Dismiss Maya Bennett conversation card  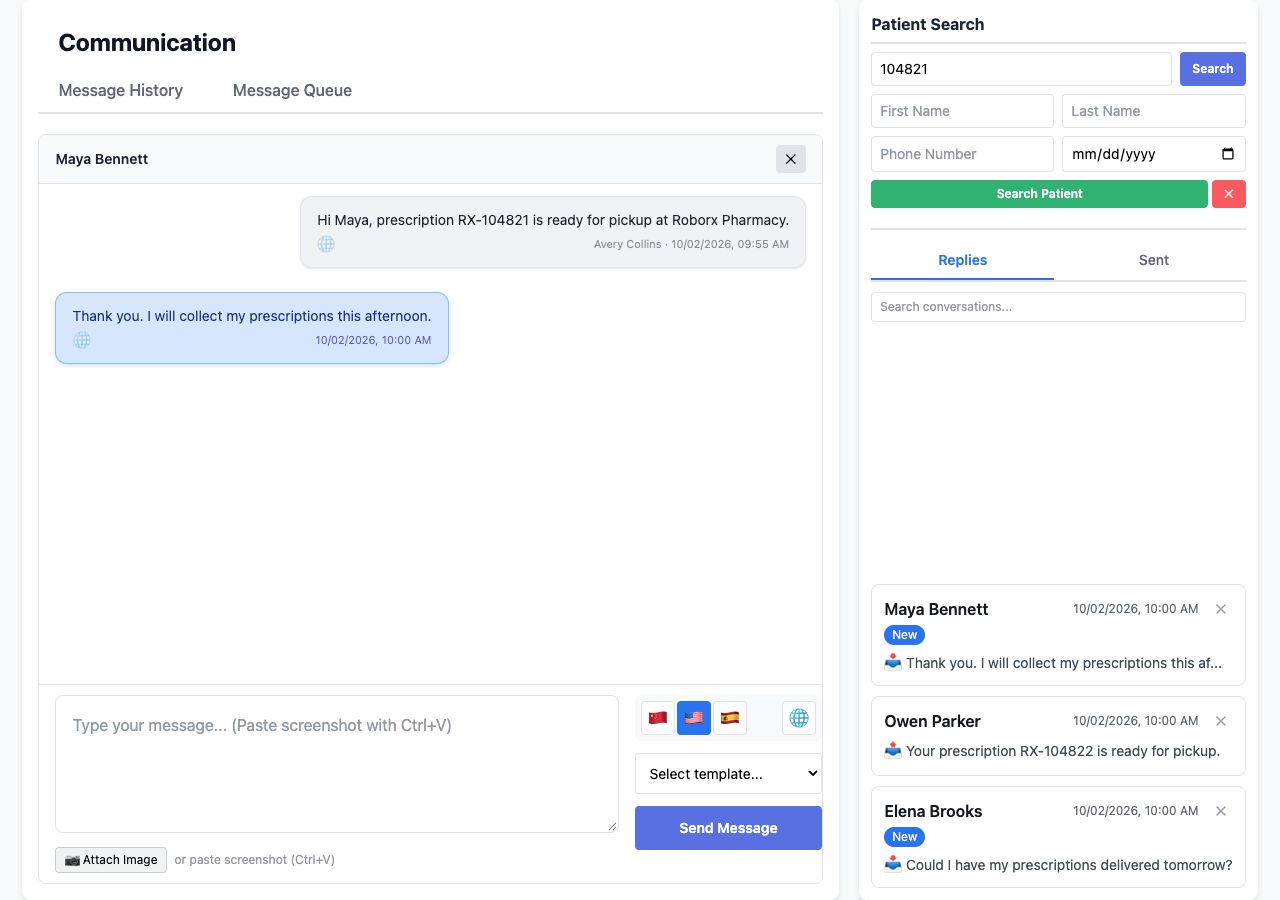[x=1221, y=609]
